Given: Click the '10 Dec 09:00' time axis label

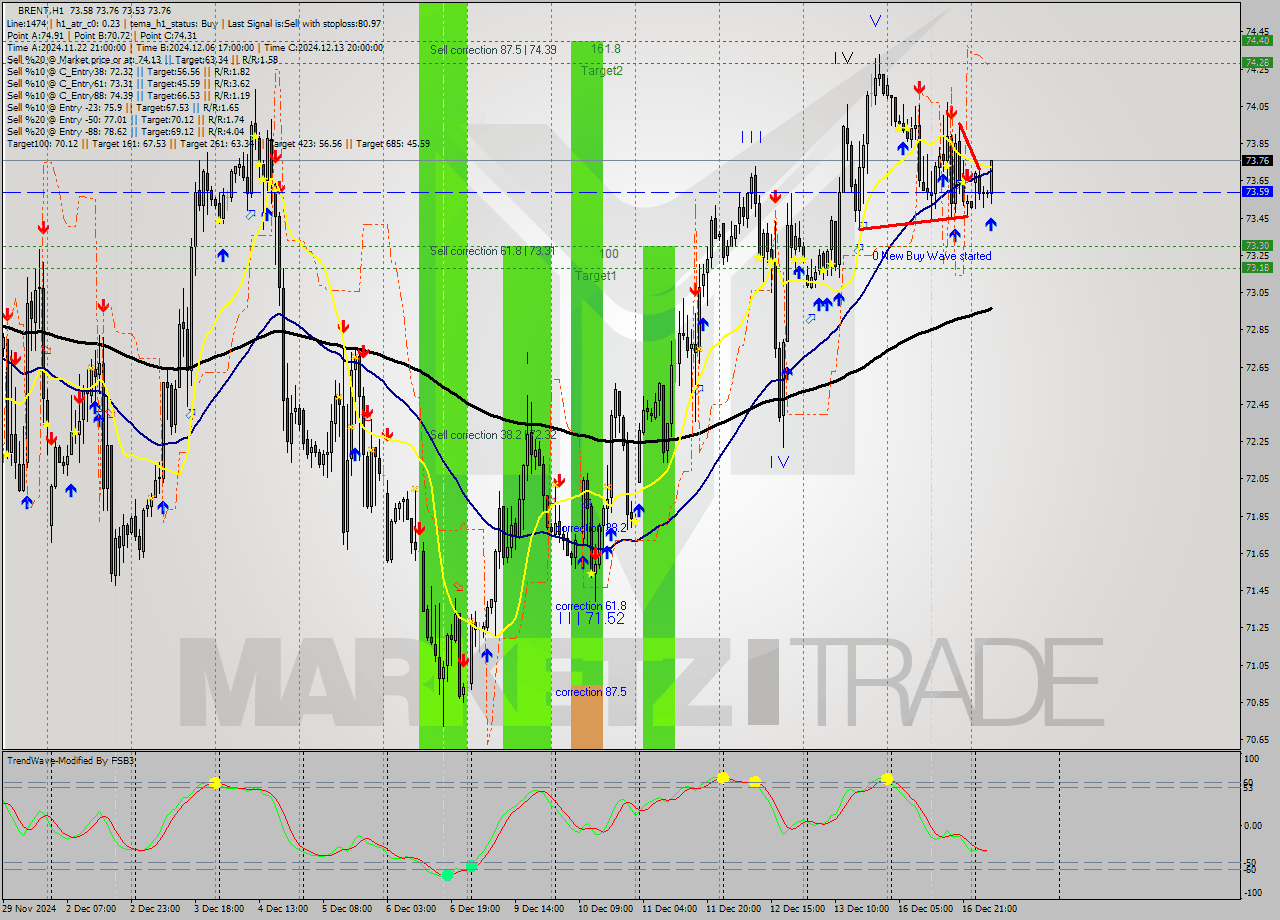Looking at the screenshot, I should (x=604, y=909).
